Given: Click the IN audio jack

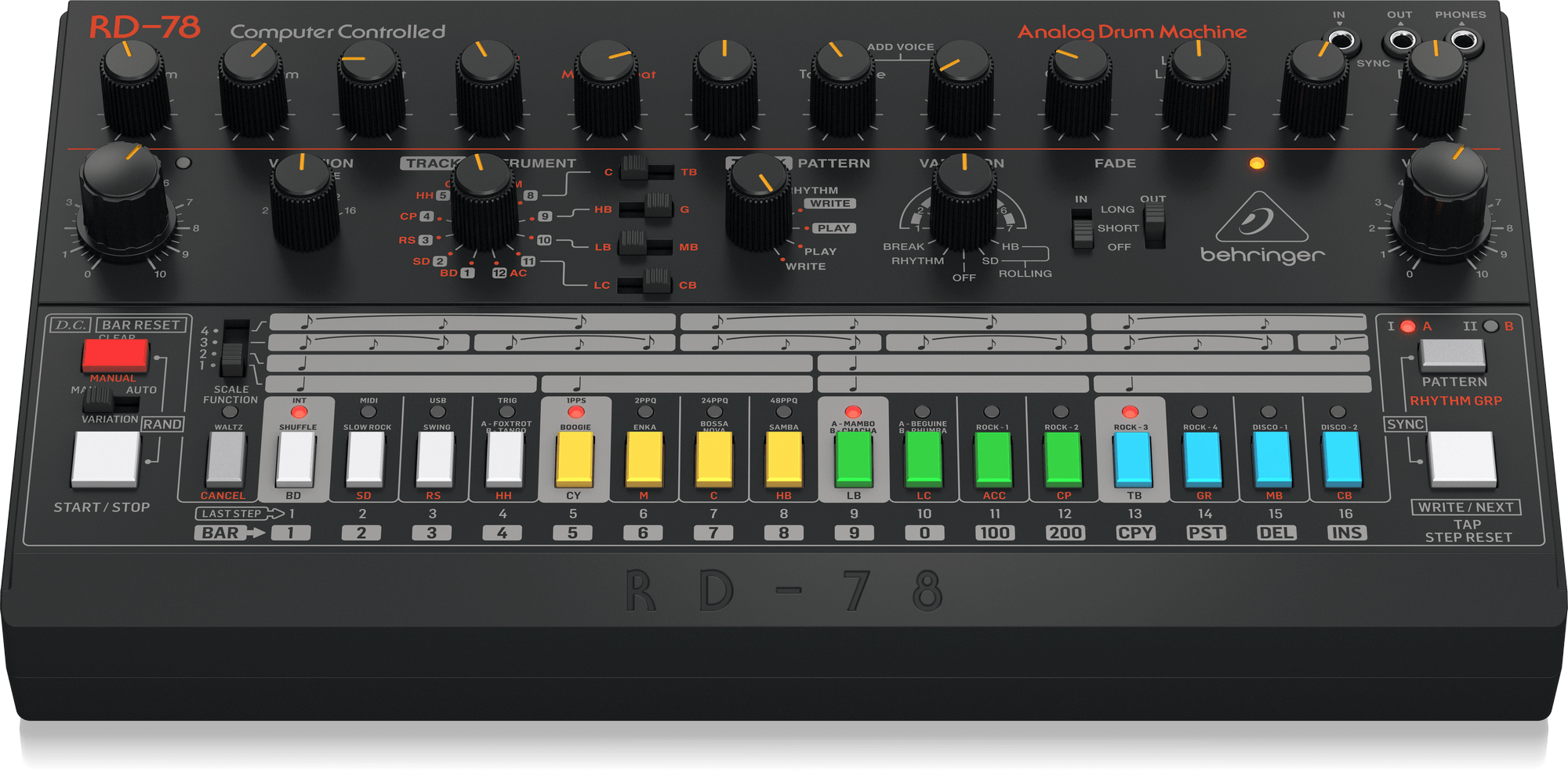Looking at the screenshot, I should click(1340, 40).
